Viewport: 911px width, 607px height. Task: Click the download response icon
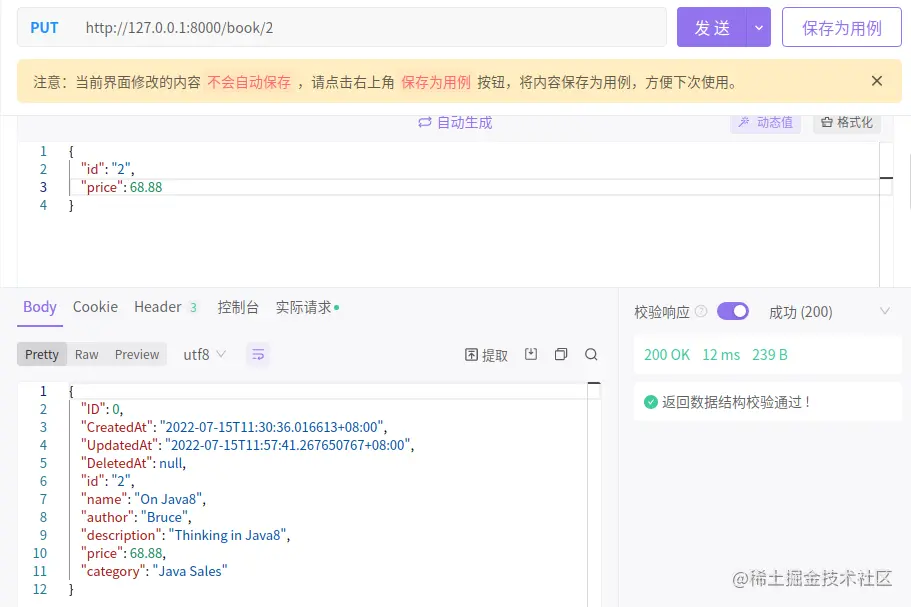[x=530, y=354]
